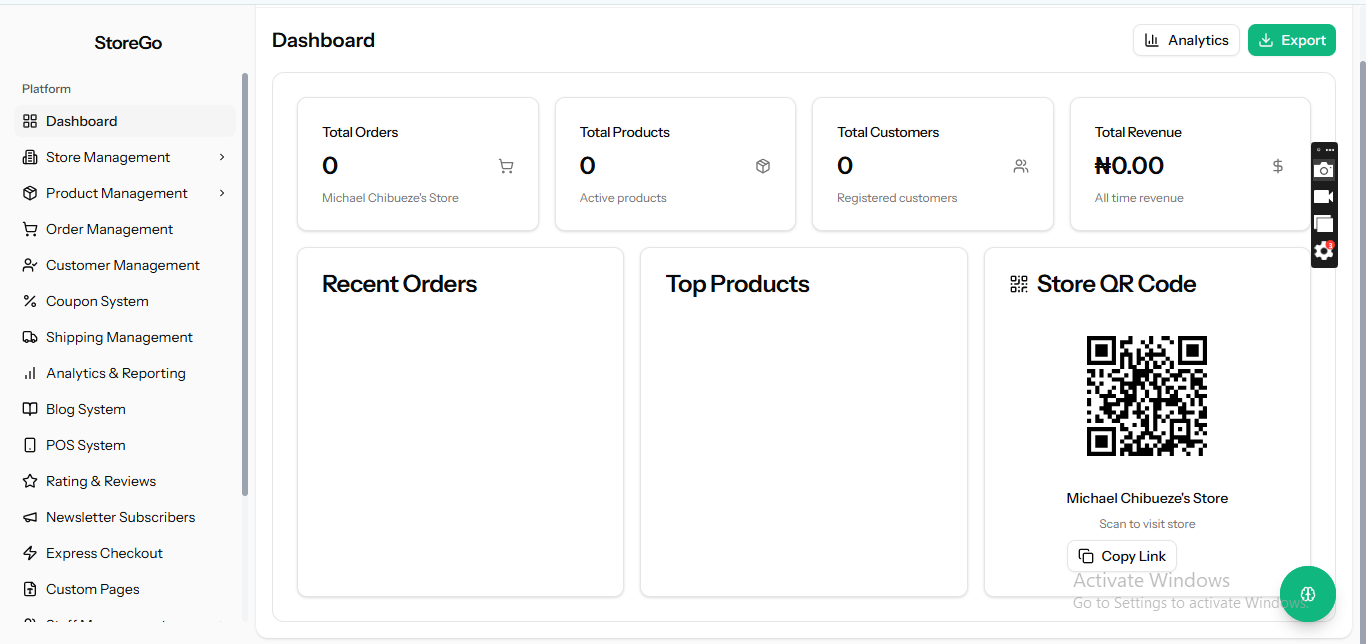1366x644 pixels.
Task: Click the green Export button
Action: pos(1292,40)
